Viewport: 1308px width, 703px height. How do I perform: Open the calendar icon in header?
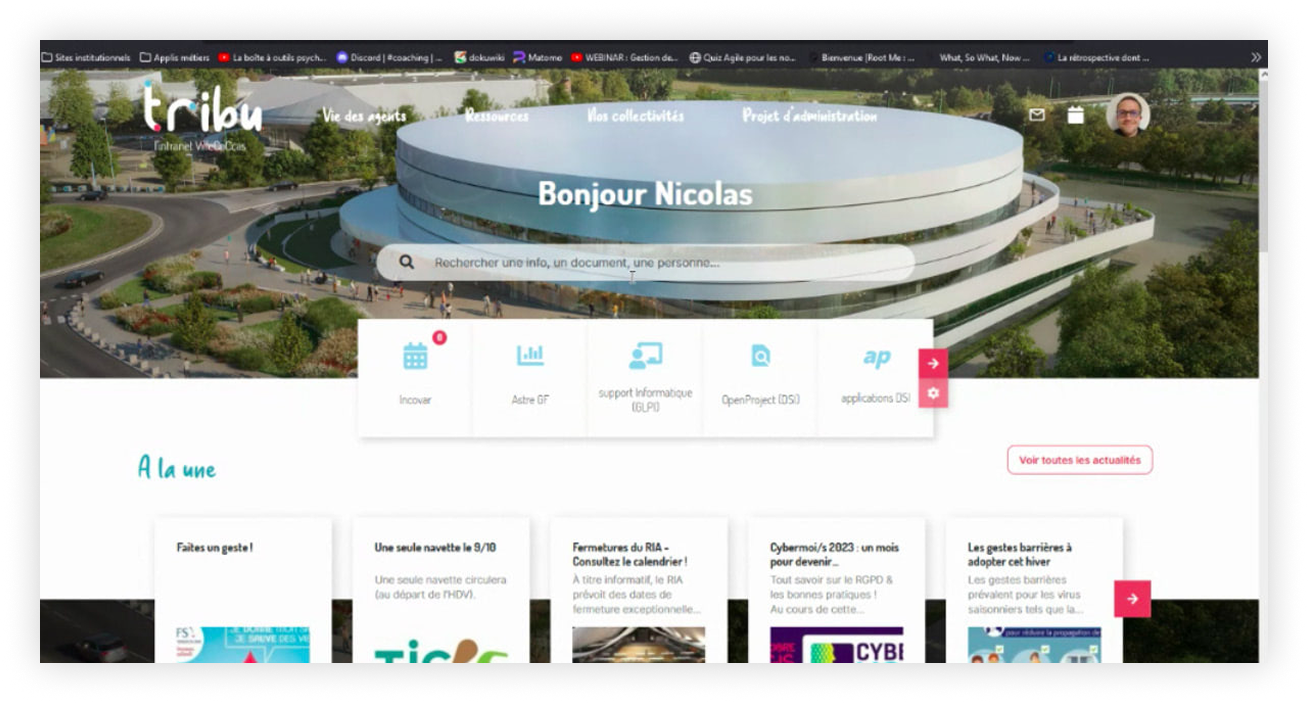tap(1075, 115)
